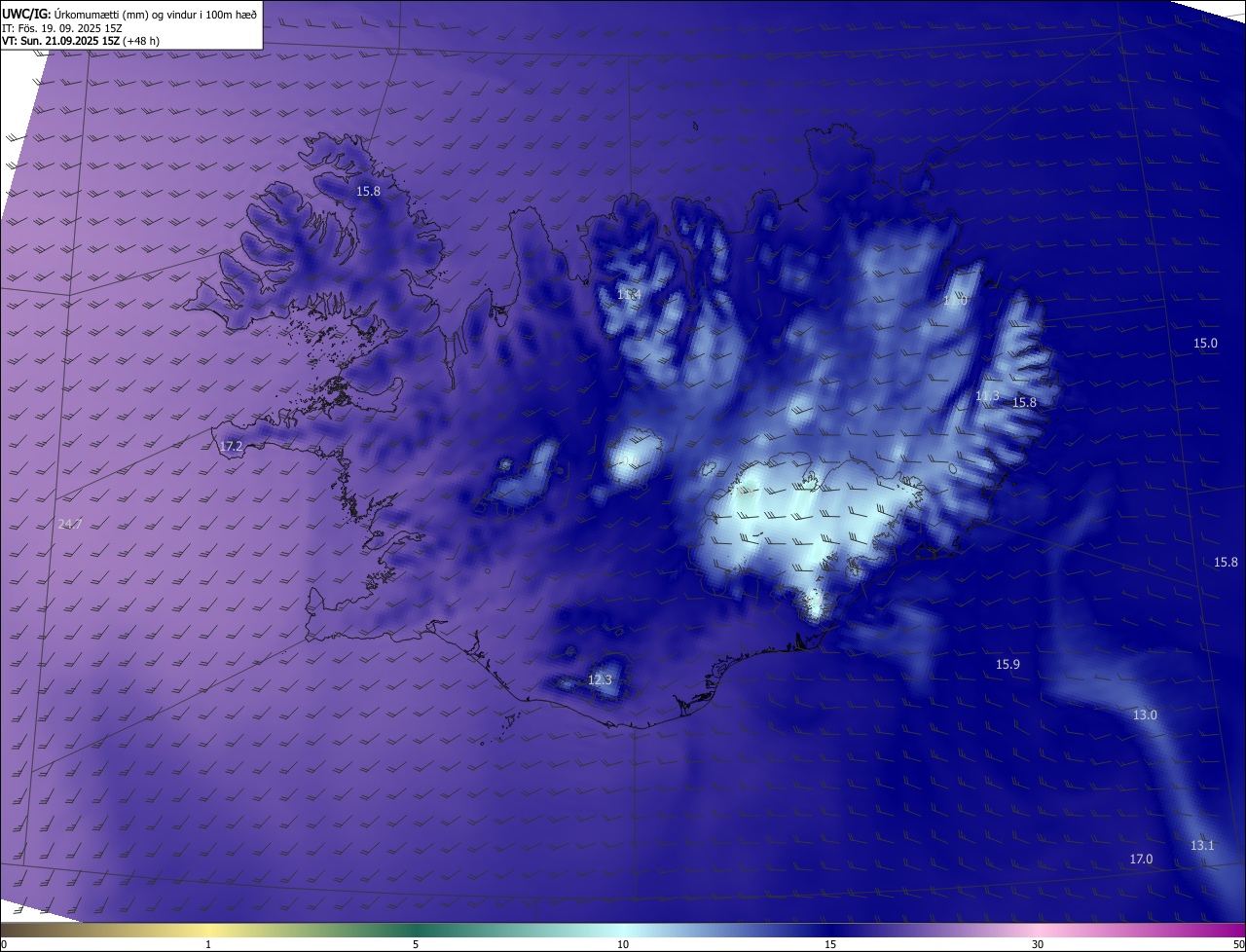This screenshot has width=1246, height=952.
Task: Click the 15.9 value southeast of Iceland
Action: (x=1008, y=664)
